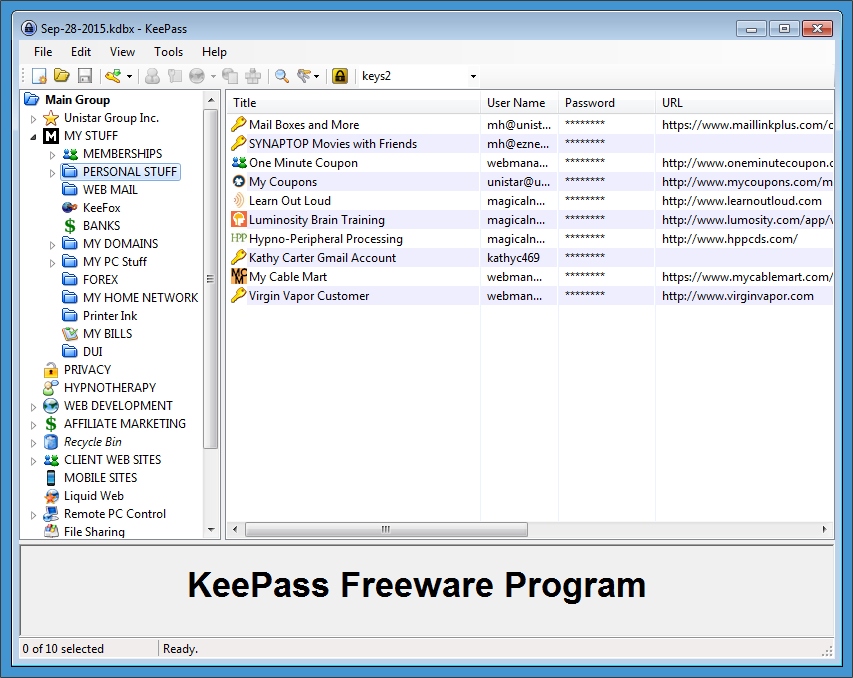The width and height of the screenshot is (853, 678).
Task: Click the MOBILE SITES phone icon
Action: pos(51,478)
